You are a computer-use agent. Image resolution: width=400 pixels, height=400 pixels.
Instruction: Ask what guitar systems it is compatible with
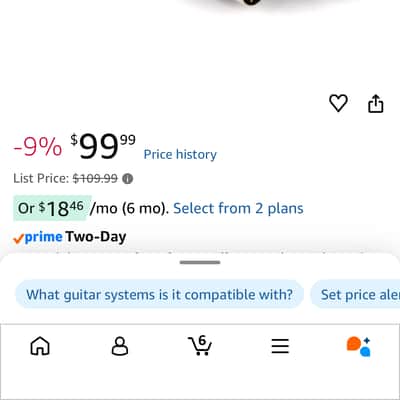click(x=160, y=295)
